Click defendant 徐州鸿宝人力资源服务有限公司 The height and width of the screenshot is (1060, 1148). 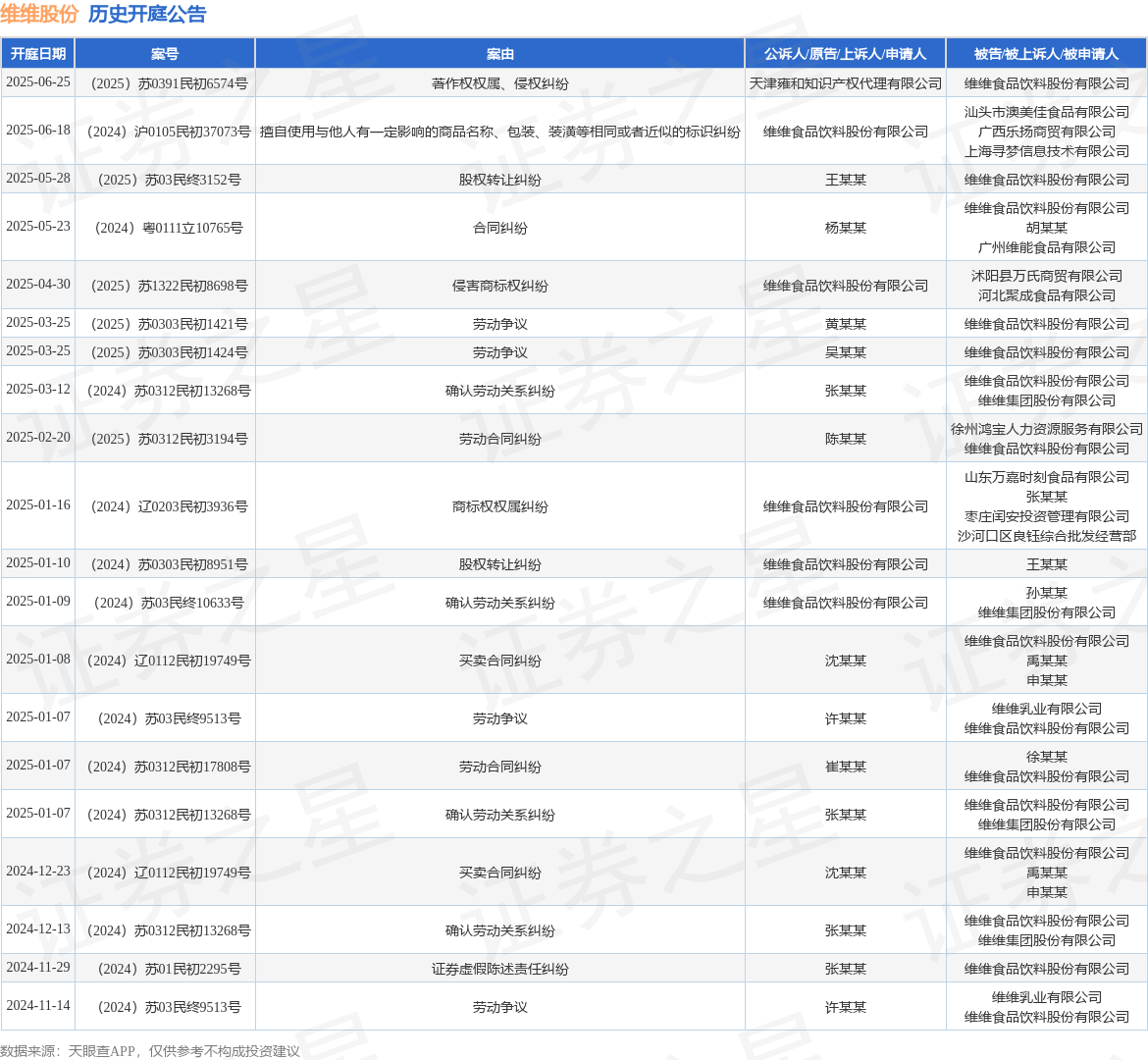tap(1046, 429)
